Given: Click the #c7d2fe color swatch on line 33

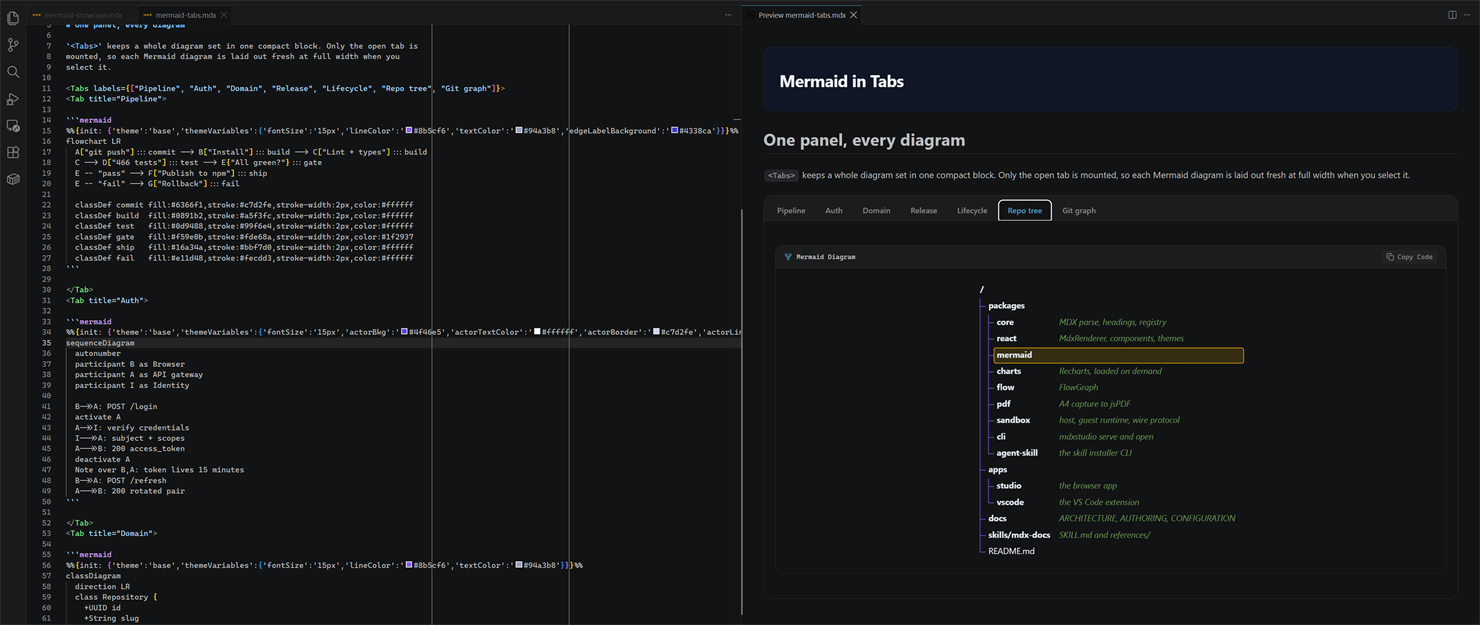Looking at the screenshot, I should coord(657,332).
